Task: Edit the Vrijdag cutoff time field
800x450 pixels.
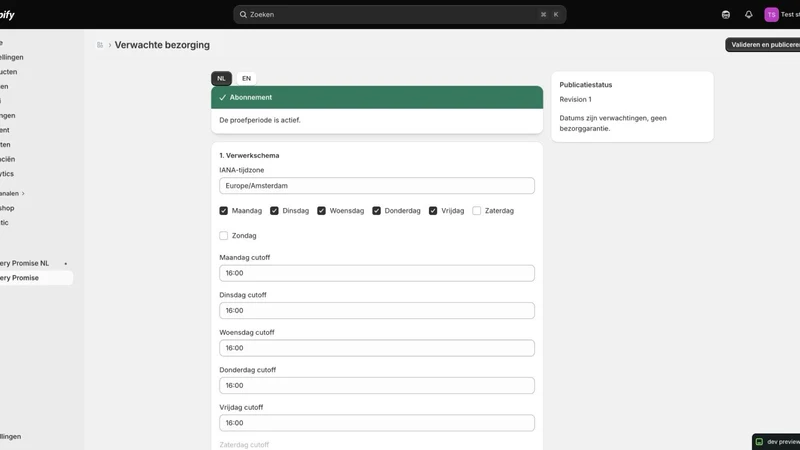Action: tap(377, 423)
